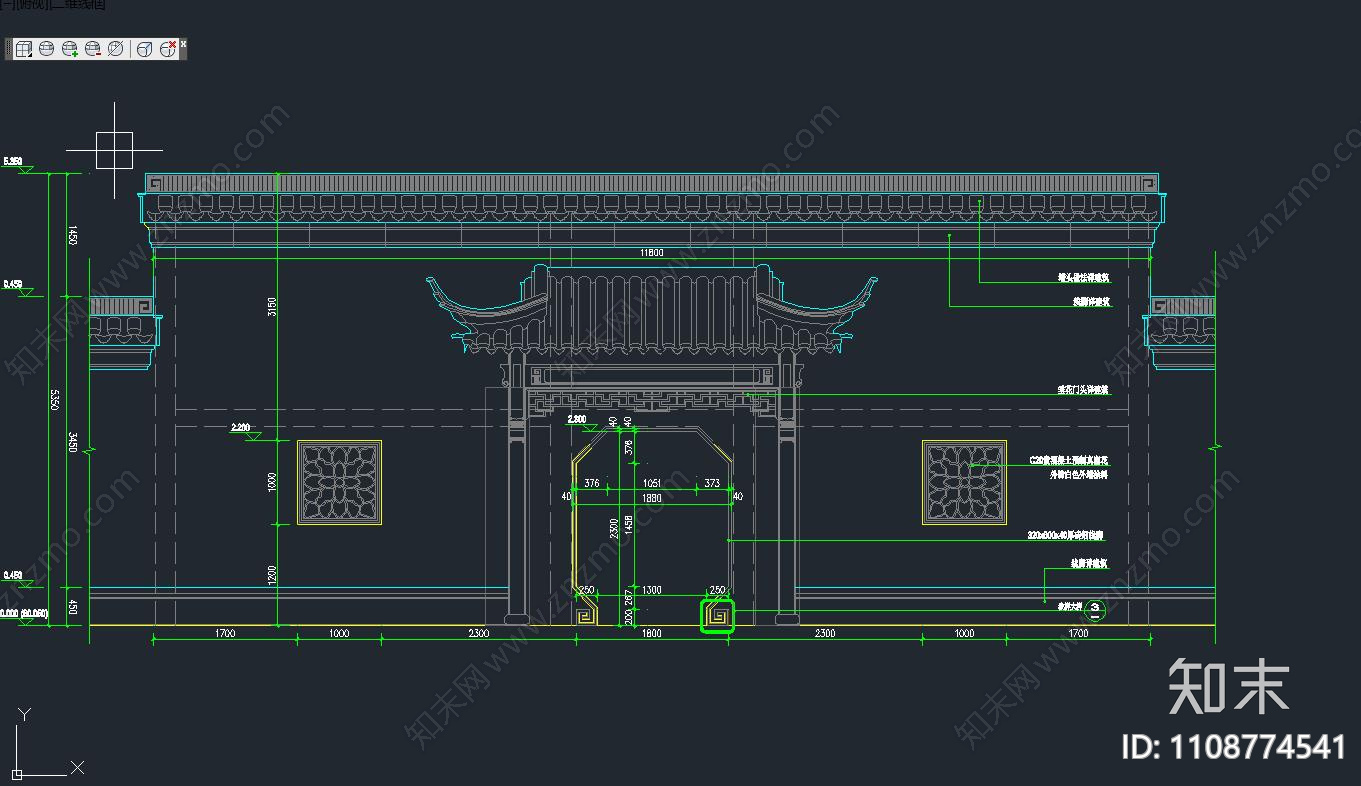Click the circled detail marker 3

pyautogui.click(x=1095, y=608)
